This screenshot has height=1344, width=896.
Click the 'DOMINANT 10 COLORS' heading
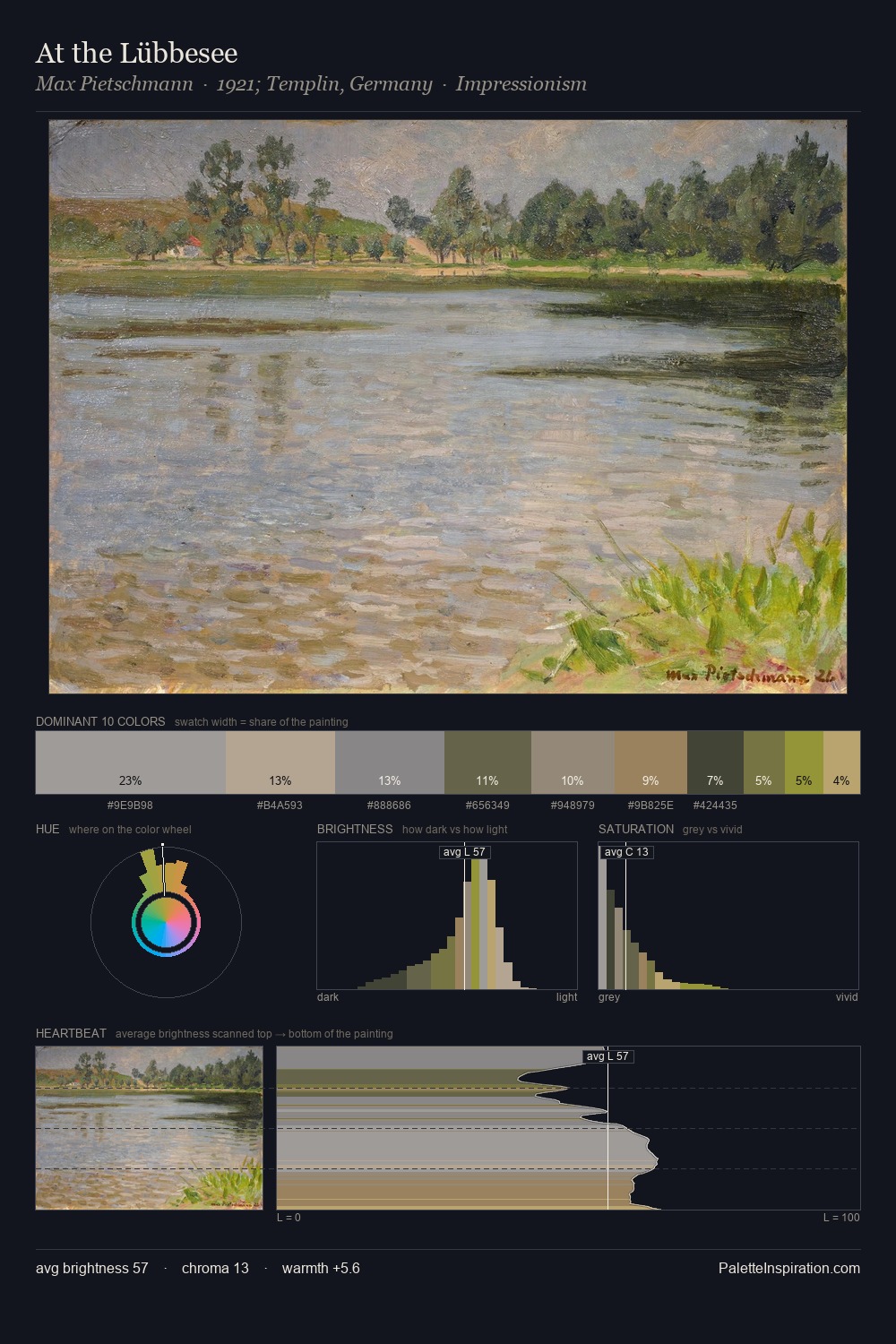click(x=100, y=721)
